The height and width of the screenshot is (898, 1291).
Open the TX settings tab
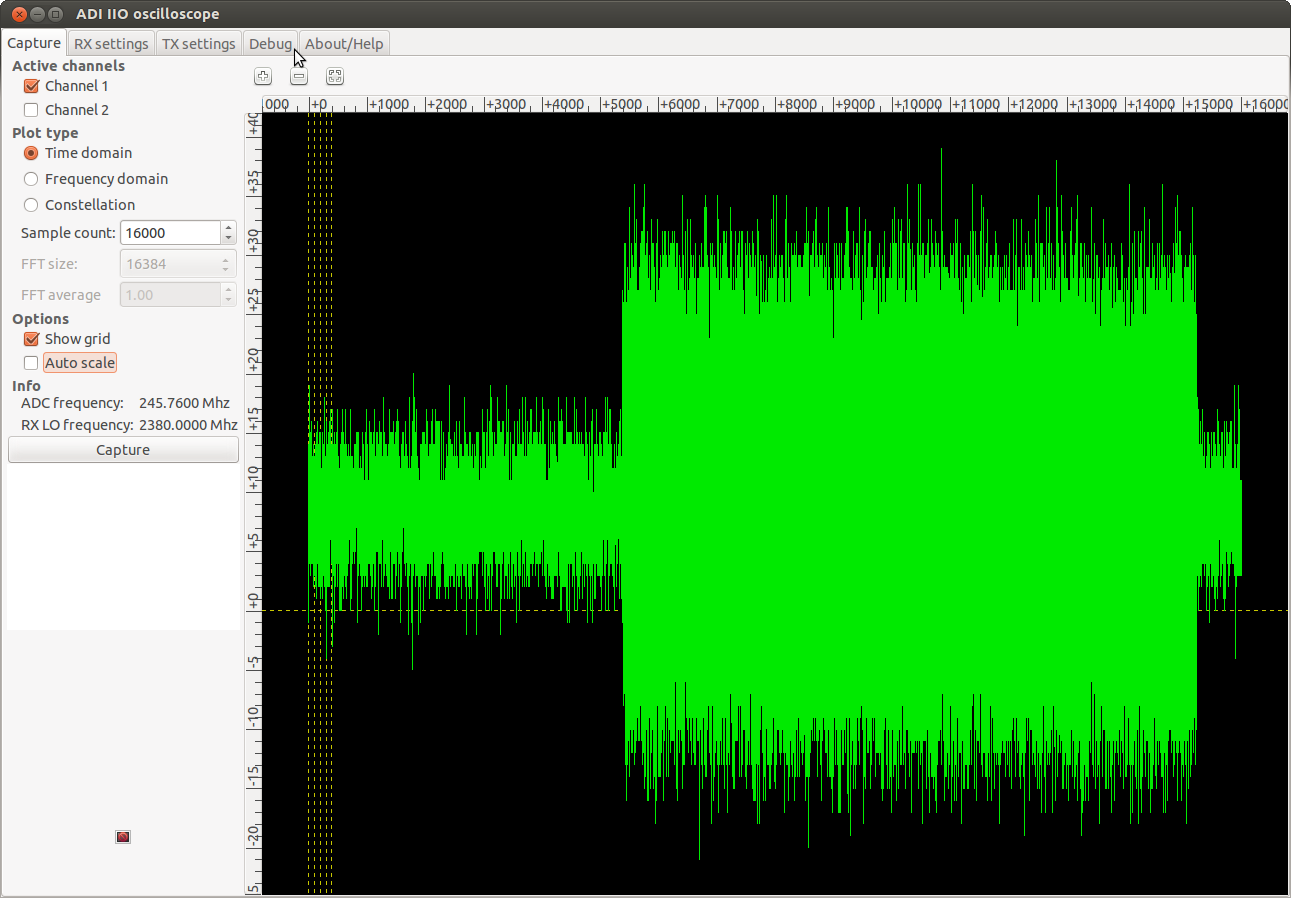tap(199, 44)
